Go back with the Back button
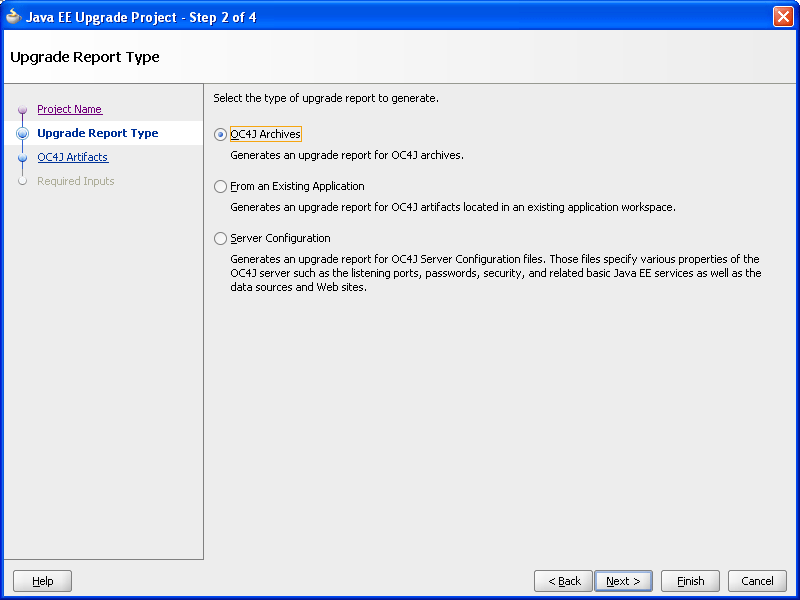This screenshot has width=800, height=600. [563, 581]
